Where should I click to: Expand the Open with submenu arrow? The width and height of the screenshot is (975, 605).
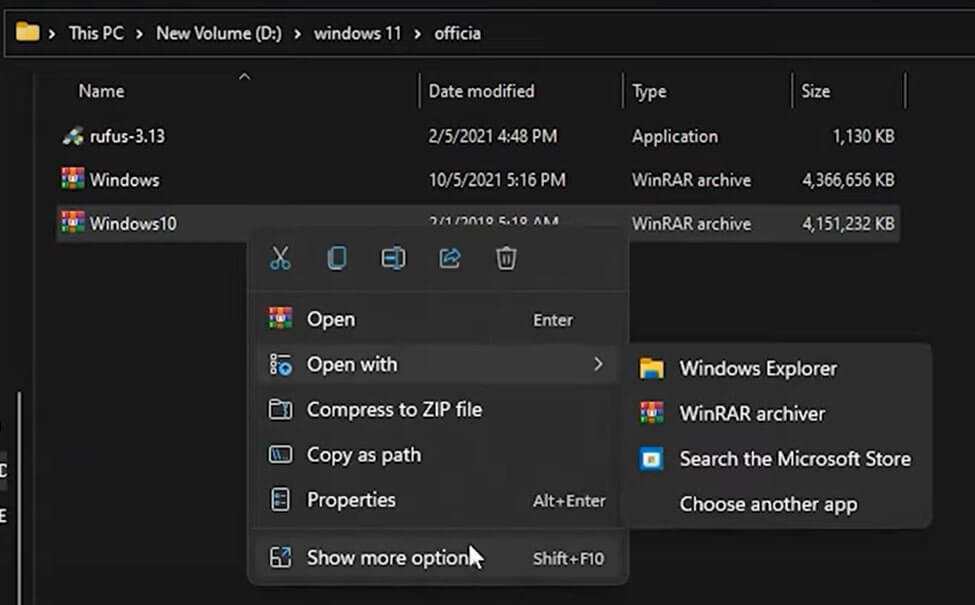598,364
